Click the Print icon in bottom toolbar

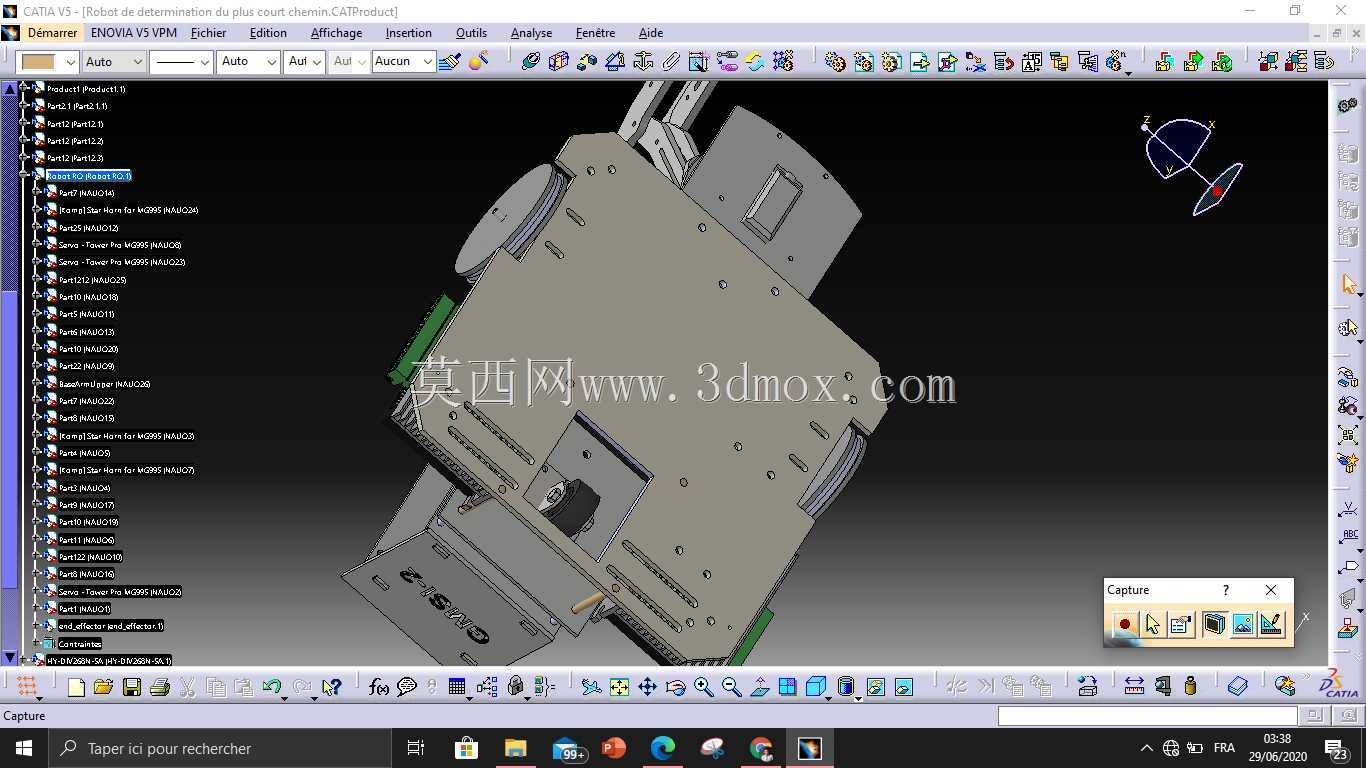159,687
